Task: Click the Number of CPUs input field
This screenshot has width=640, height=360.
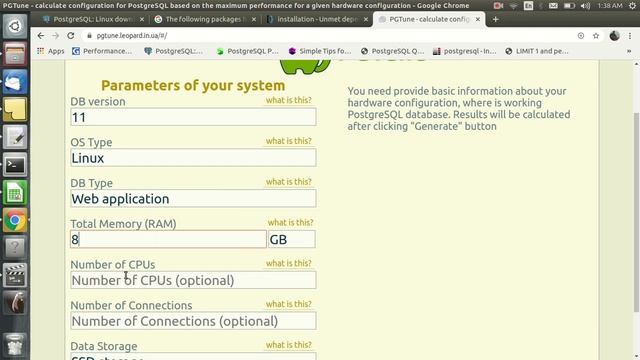Action: pos(193,280)
